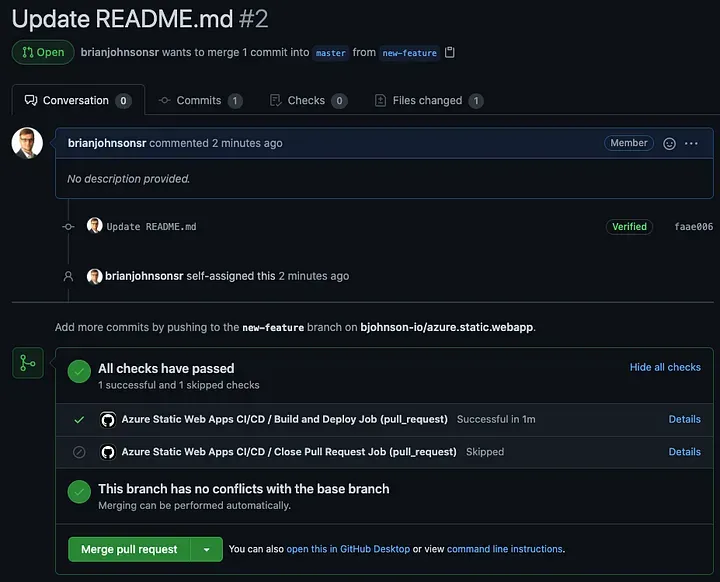The image size is (720, 582).
Task: Click the new-feature branch label in header
Action: click(x=410, y=53)
